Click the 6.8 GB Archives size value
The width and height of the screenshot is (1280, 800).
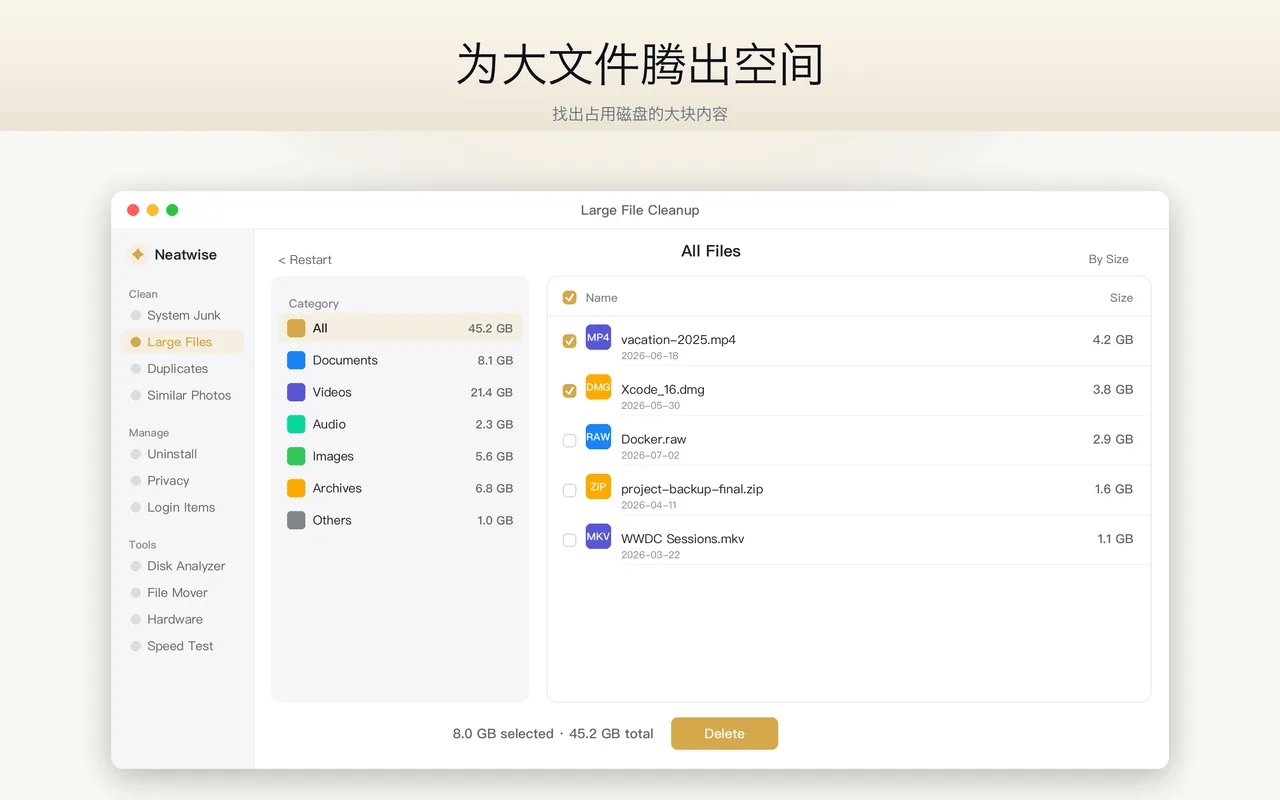point(494,488)
